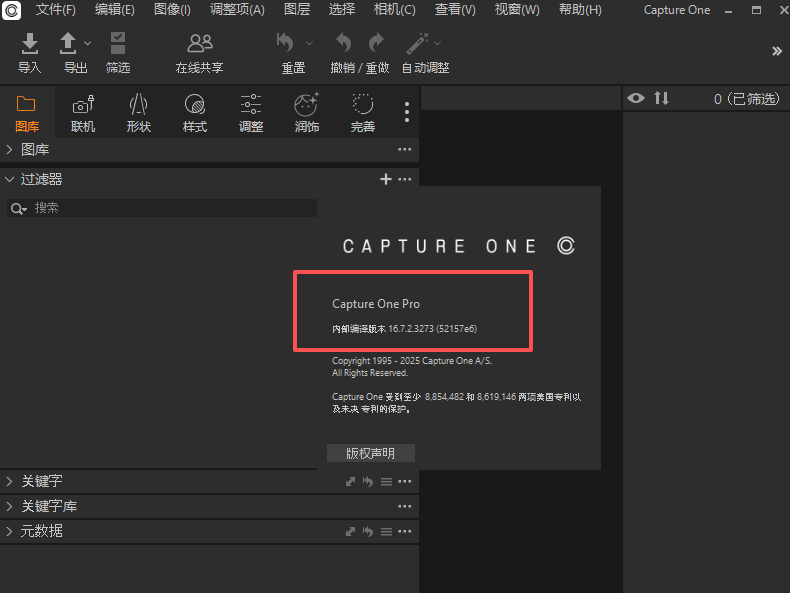Collapse the Filters (过滤器) panel
Image resolution: width=790 pixels, height=593 pixels.
(x=9, y=179)
